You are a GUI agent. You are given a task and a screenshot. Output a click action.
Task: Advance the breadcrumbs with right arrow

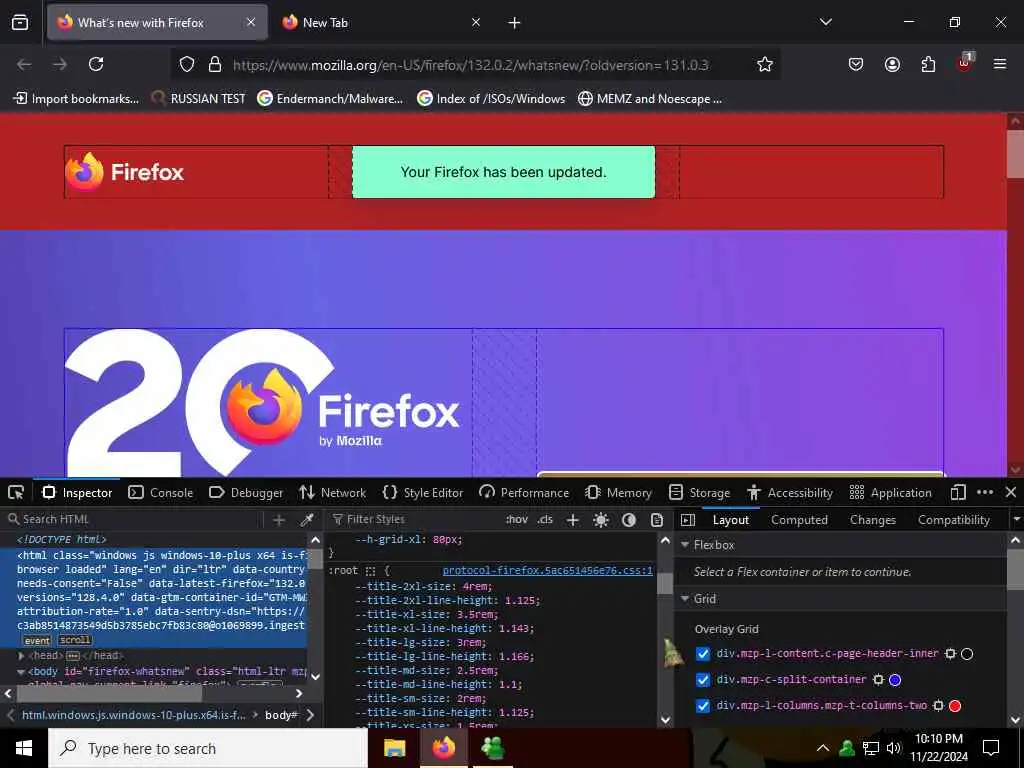(x=310, y=715)
